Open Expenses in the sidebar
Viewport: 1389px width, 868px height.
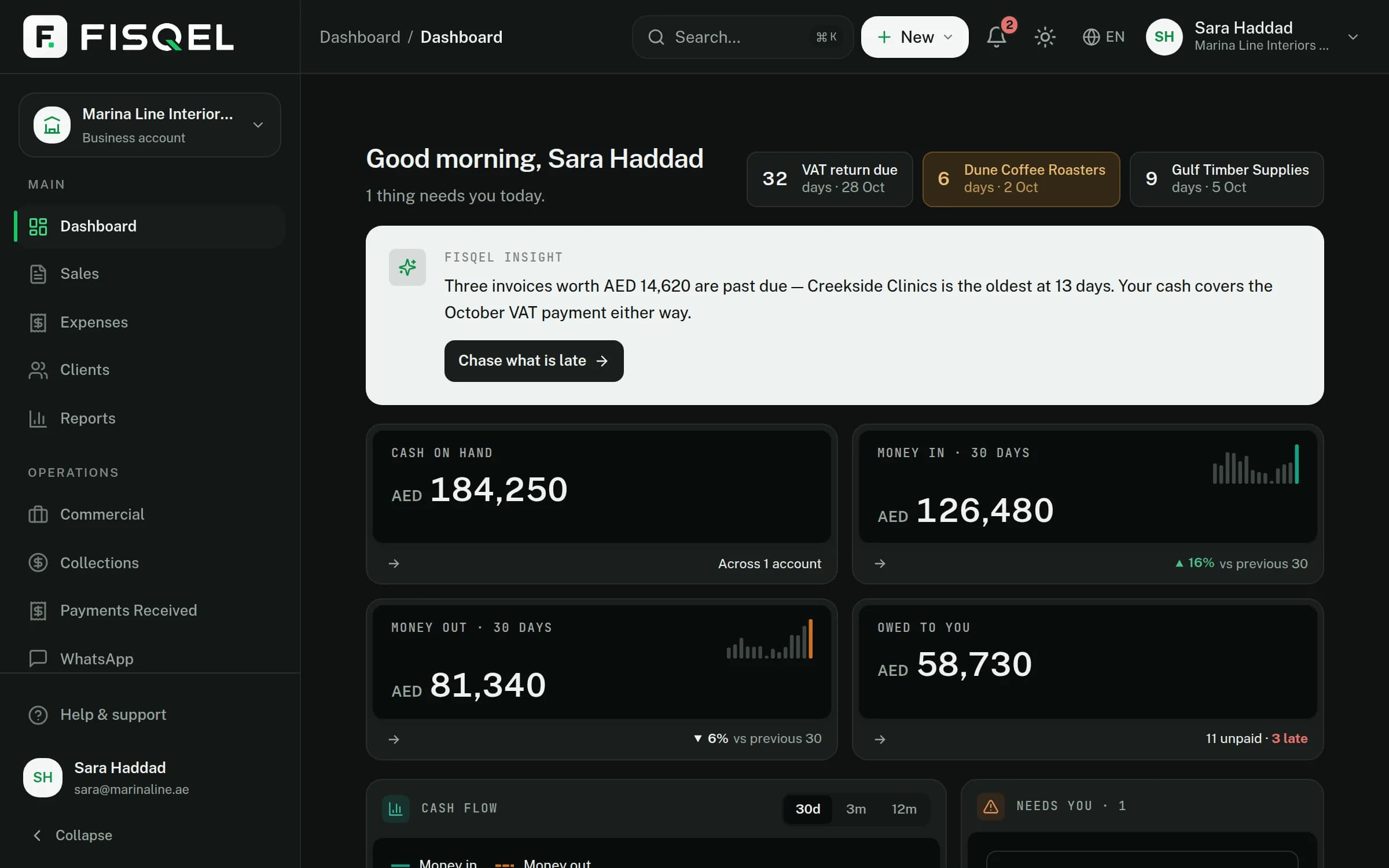tap(150, 322)
